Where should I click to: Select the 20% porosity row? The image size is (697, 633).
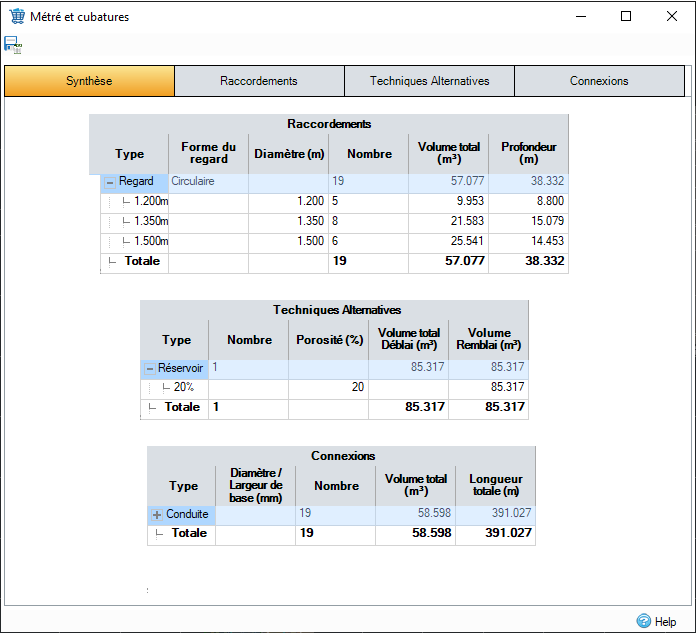point(334,387)
